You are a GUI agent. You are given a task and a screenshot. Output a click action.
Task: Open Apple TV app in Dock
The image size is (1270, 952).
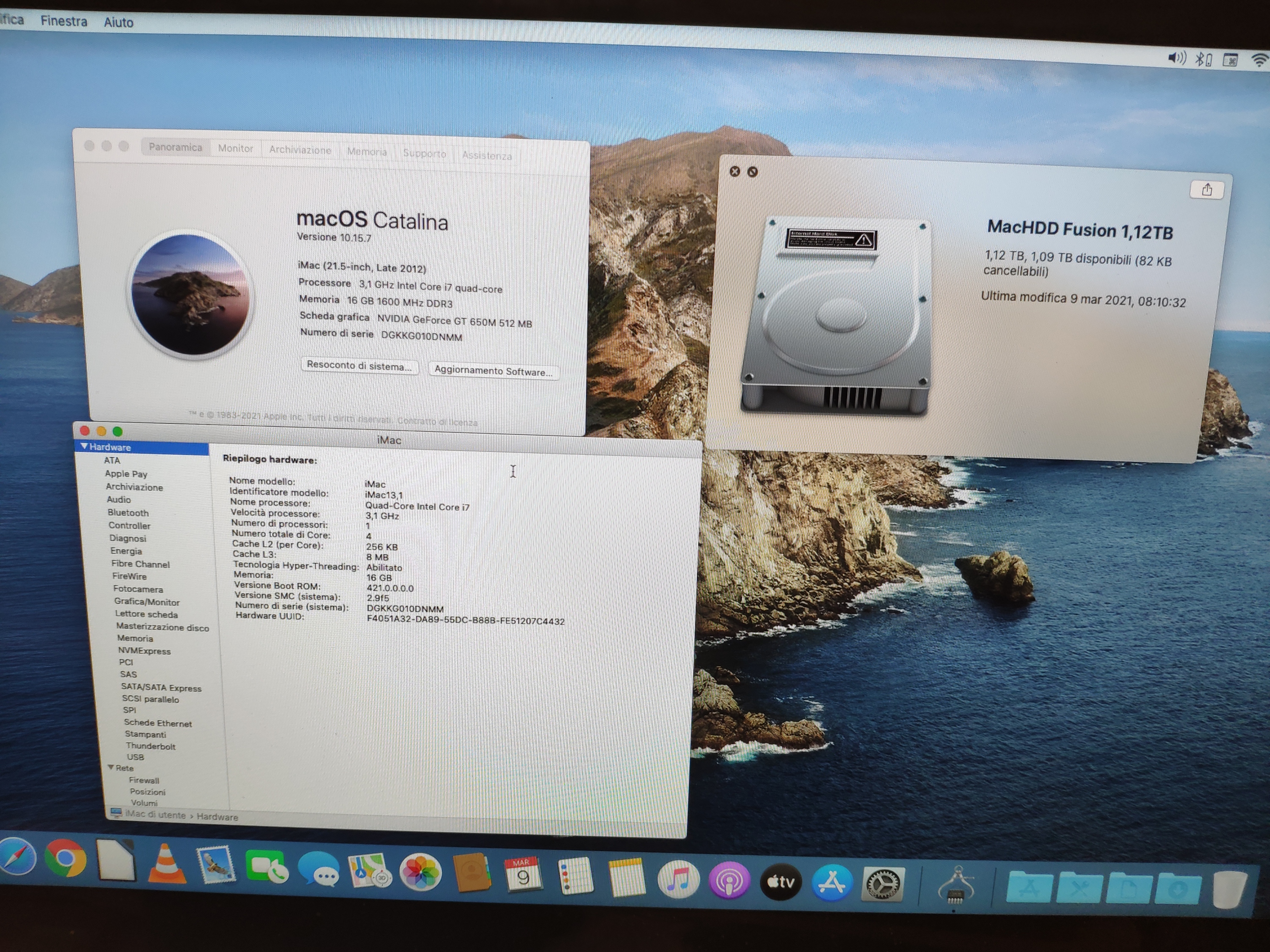[780, 881]
